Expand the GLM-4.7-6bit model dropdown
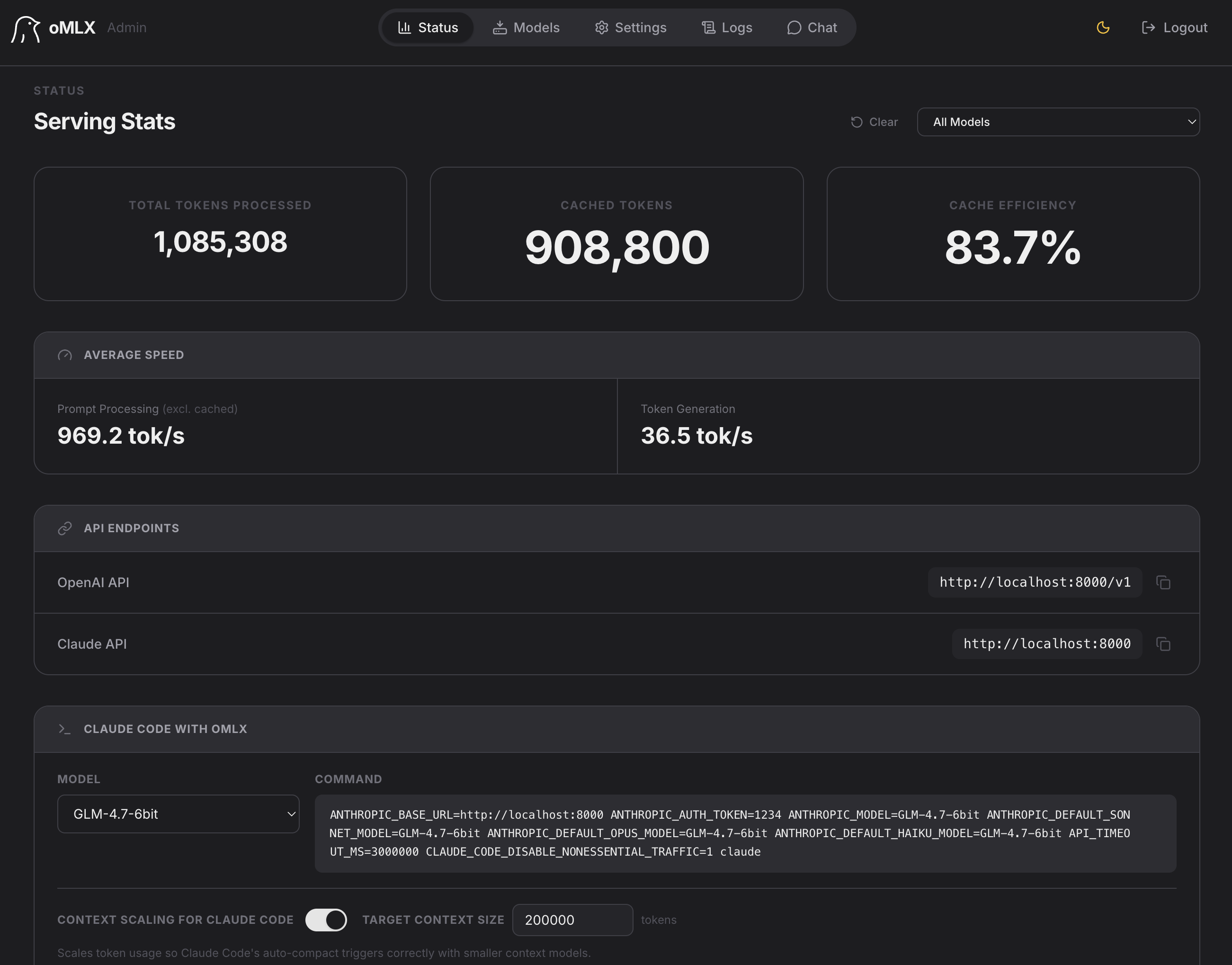 [x=178, y=814]
